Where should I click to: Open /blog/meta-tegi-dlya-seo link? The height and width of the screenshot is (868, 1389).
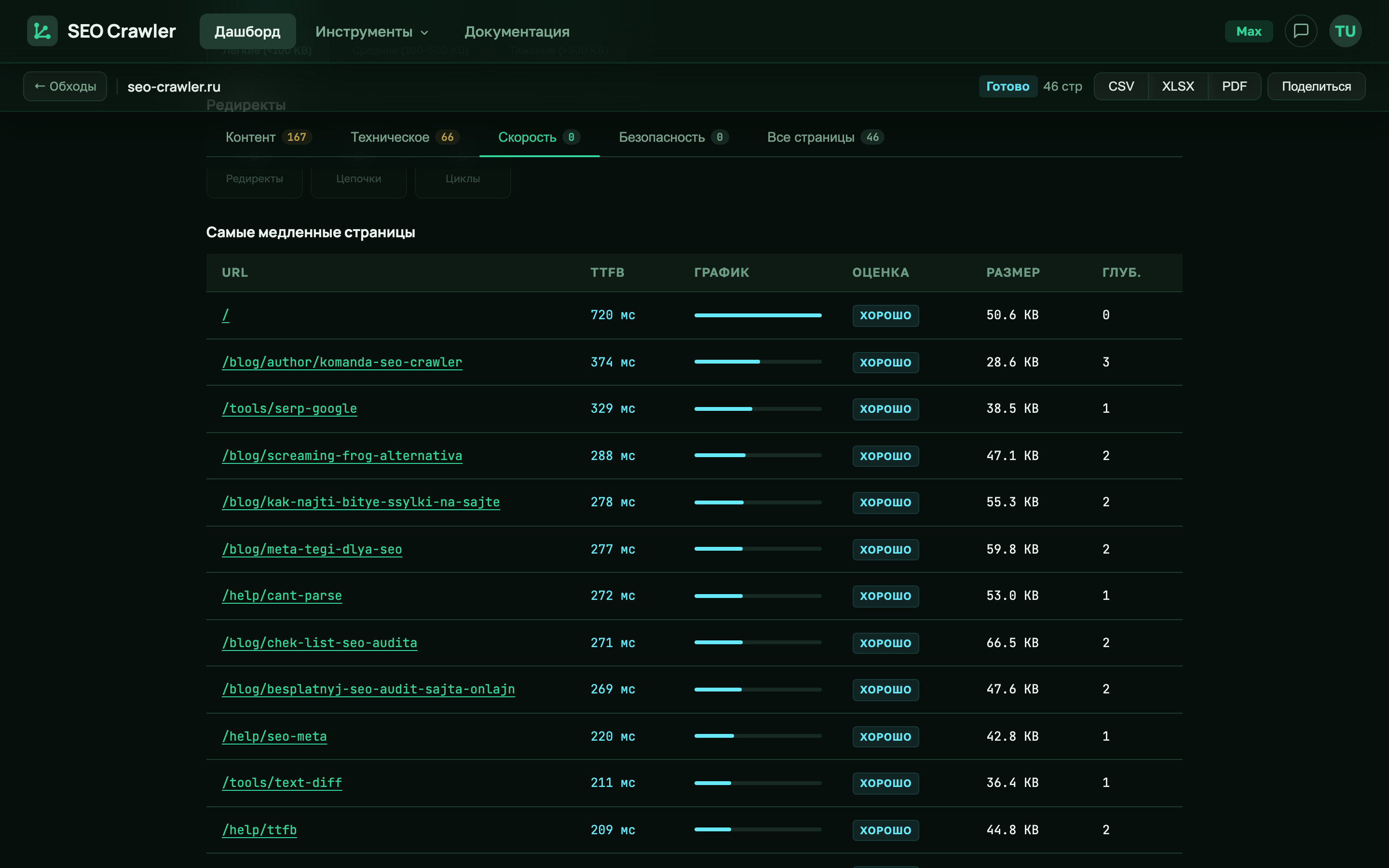tap(312, 549)
